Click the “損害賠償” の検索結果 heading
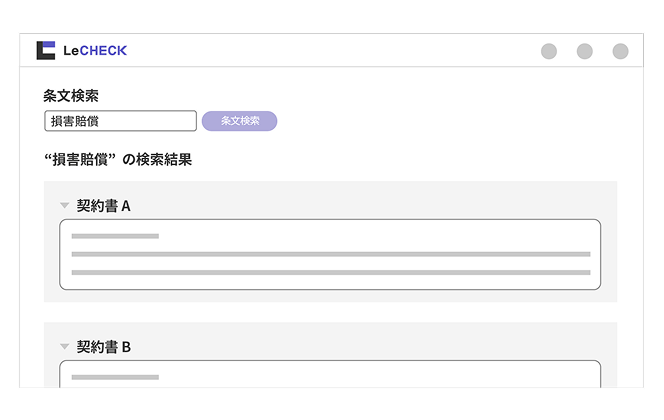The height and width of the screenshot is (420, 664). coord(118,159)
